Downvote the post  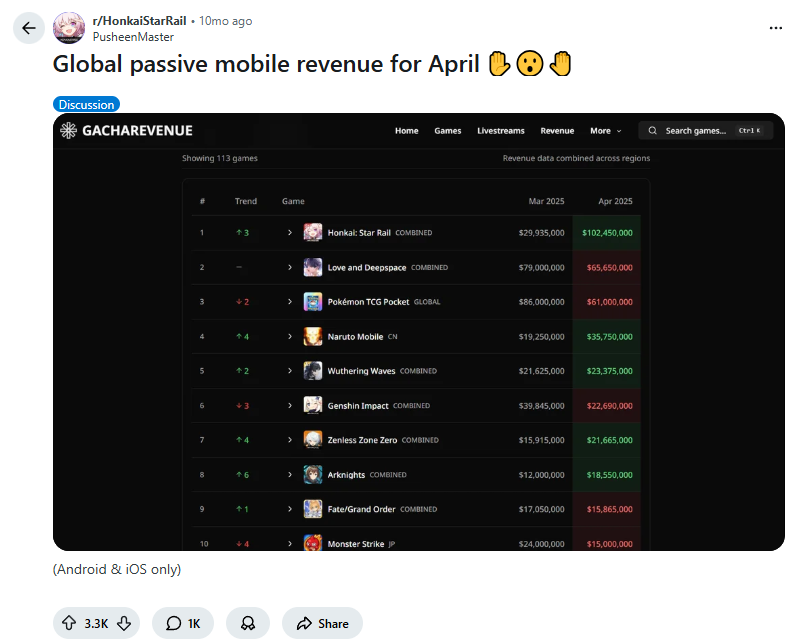[x=124, y=623]
